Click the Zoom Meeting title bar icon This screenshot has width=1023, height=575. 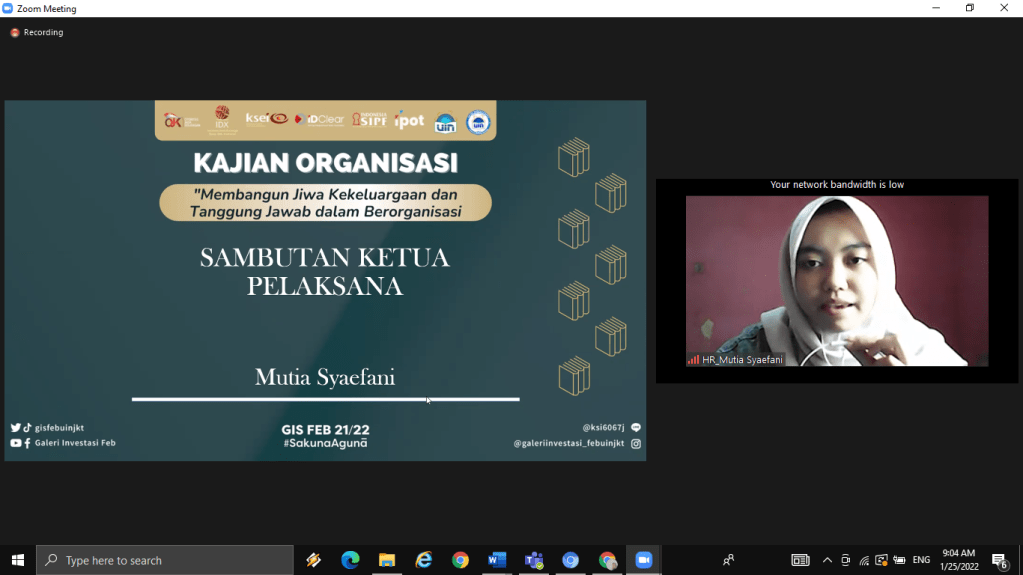8,8
